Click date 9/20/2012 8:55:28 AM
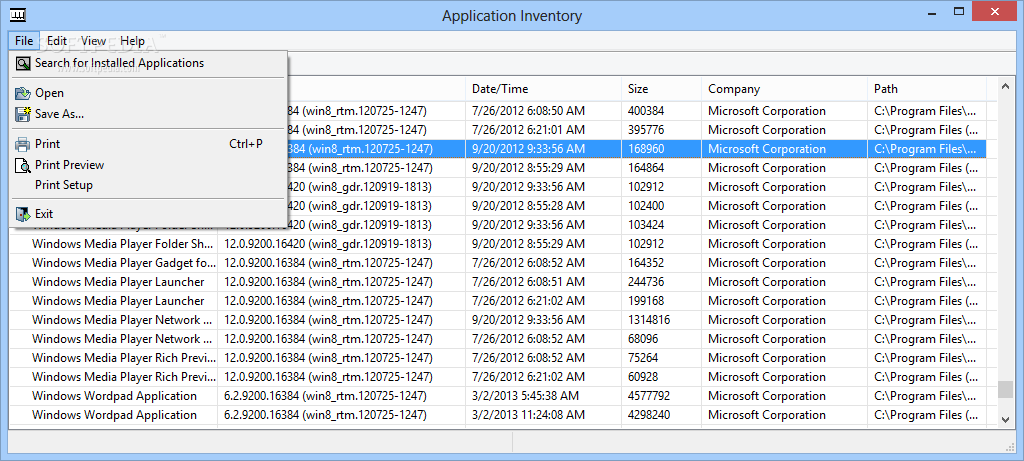Image resolution: width=1024 pixels, height=461 pixels. (528, 206)
